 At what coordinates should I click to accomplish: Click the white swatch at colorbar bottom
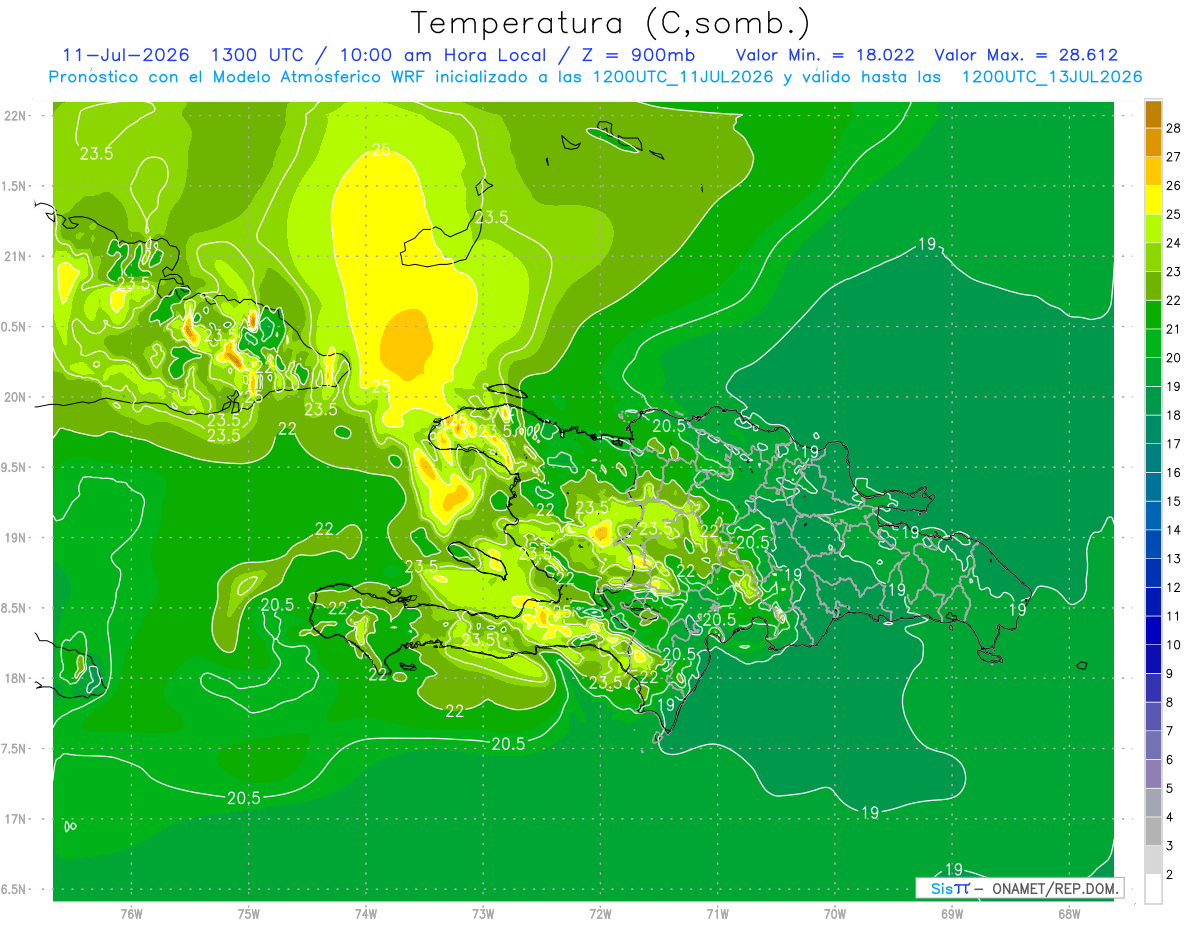[1153, 889]
